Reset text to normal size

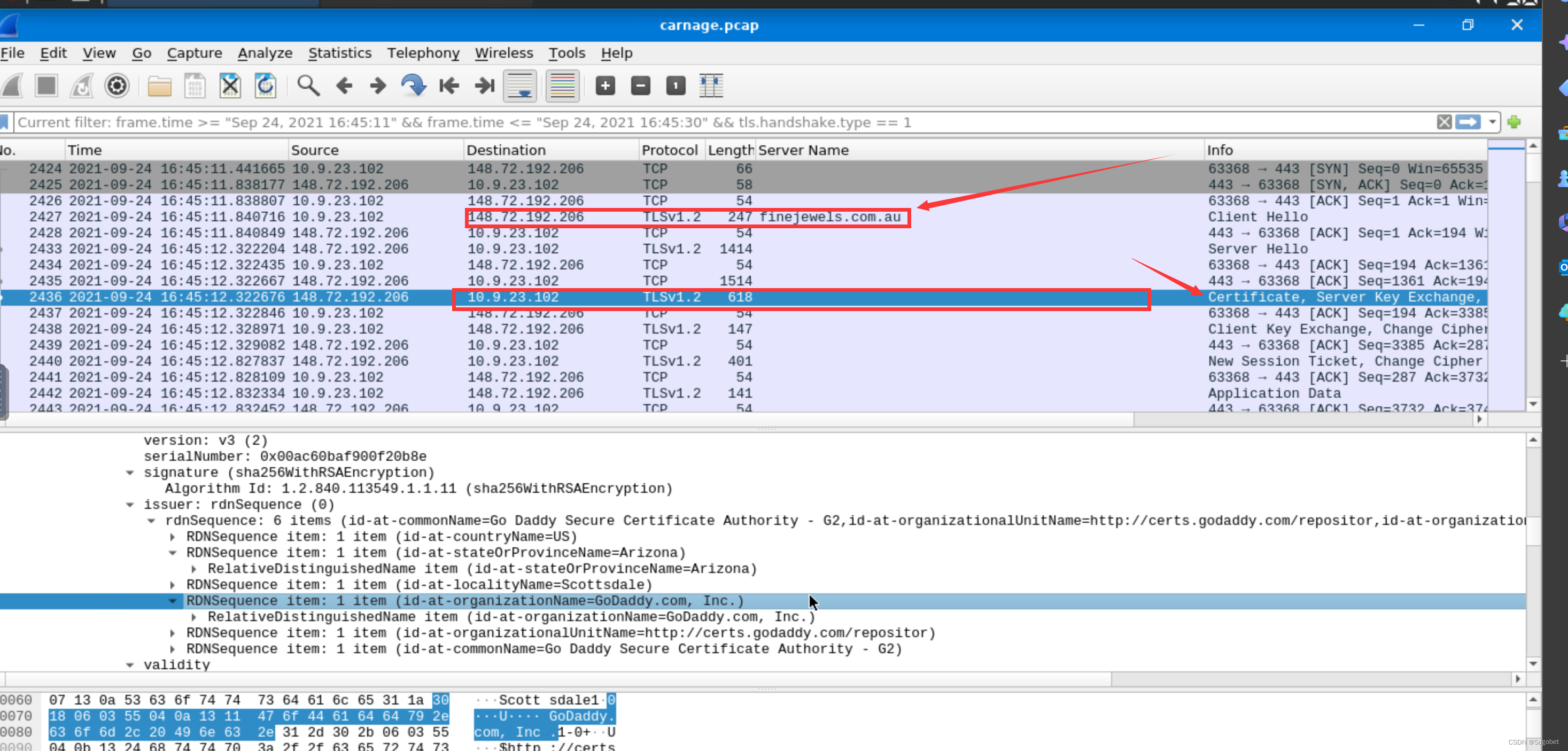point(676,86)
